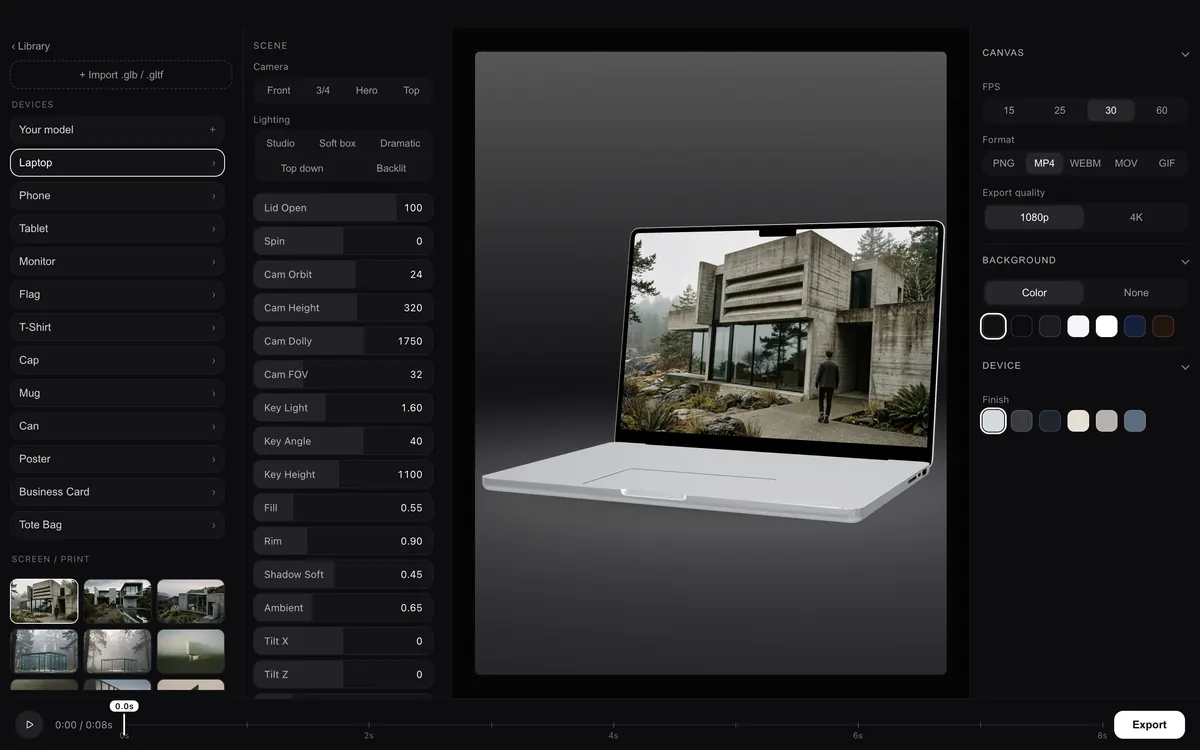Pick the dark brown background swatch

1163,326
